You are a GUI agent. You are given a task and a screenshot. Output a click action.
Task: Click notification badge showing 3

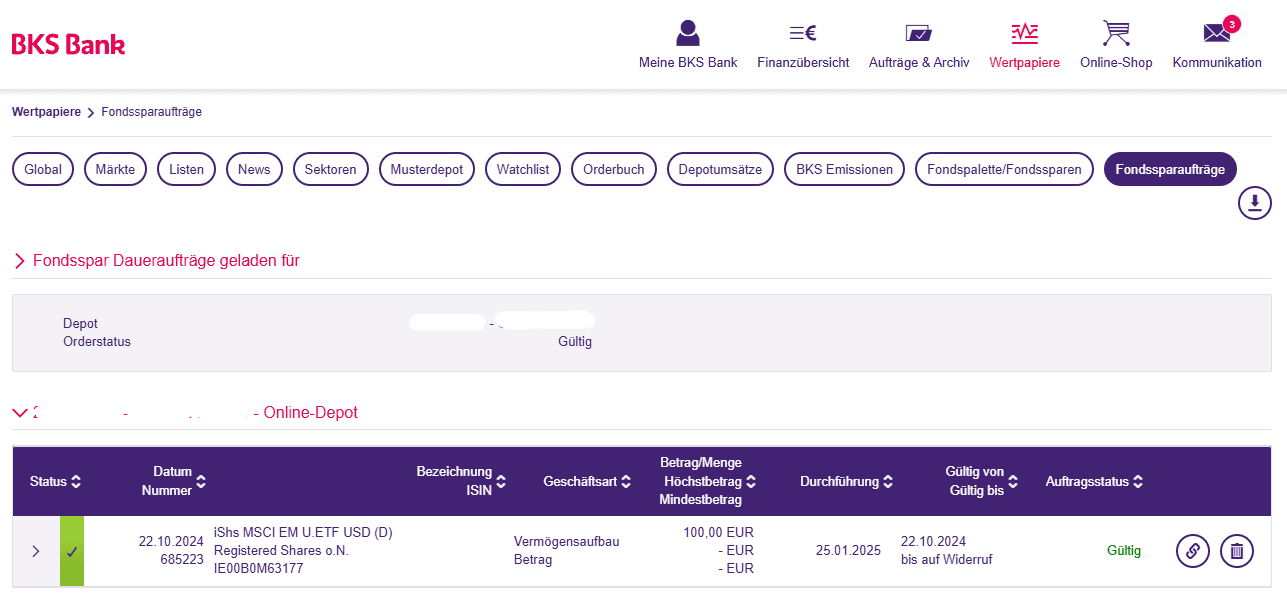click(x=1231, y=24)
